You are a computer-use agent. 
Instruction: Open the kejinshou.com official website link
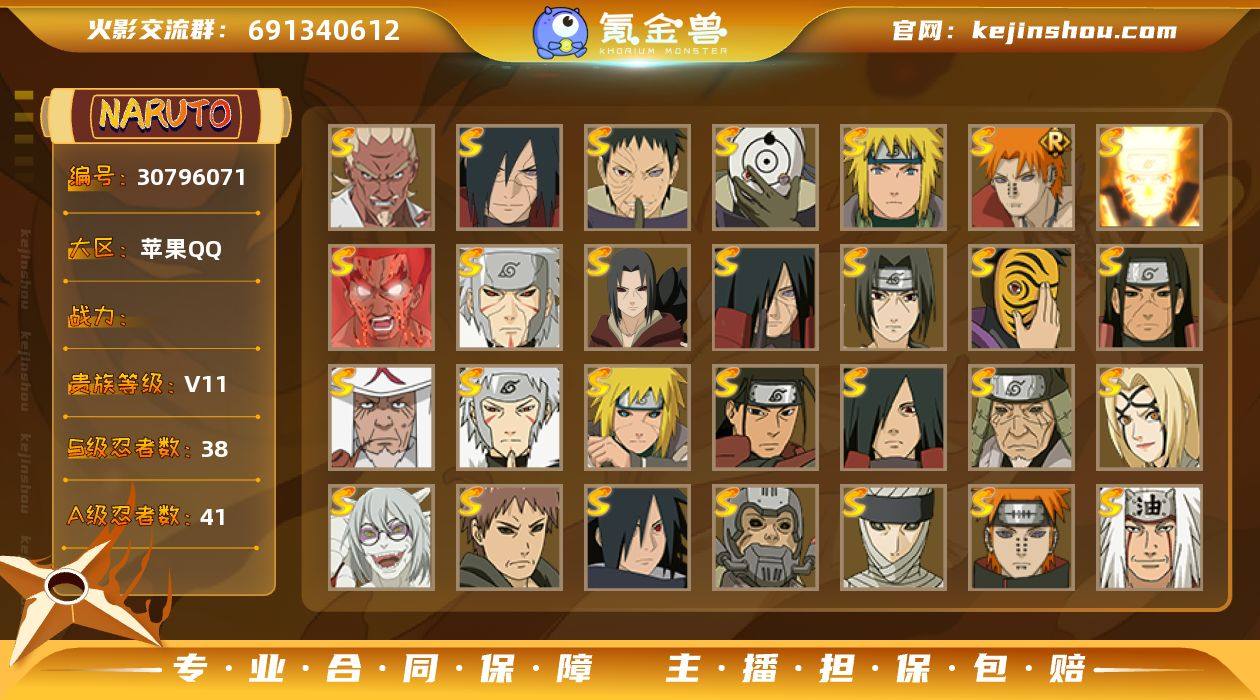(x=1035, y=30)
